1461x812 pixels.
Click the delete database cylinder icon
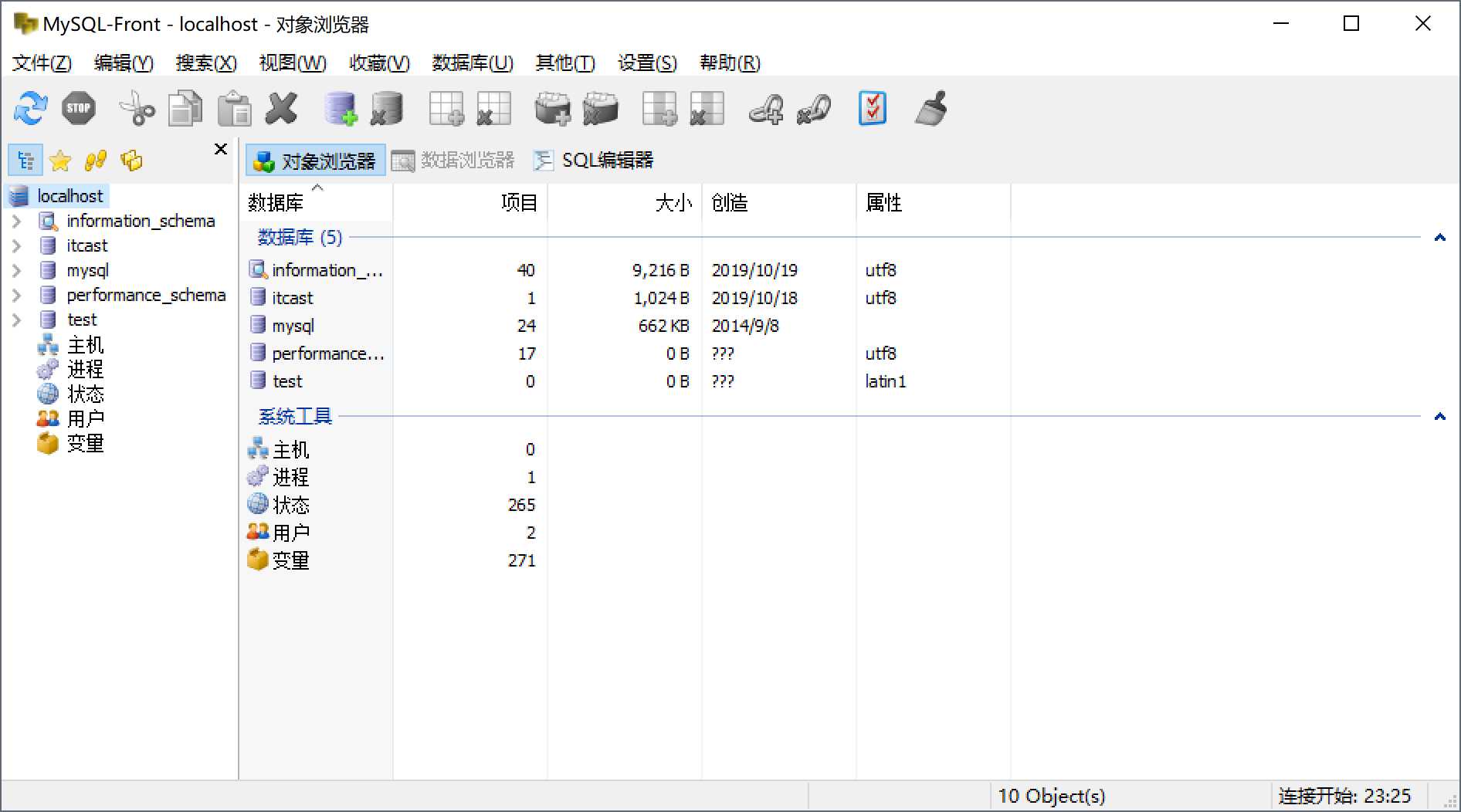(387, 108)
